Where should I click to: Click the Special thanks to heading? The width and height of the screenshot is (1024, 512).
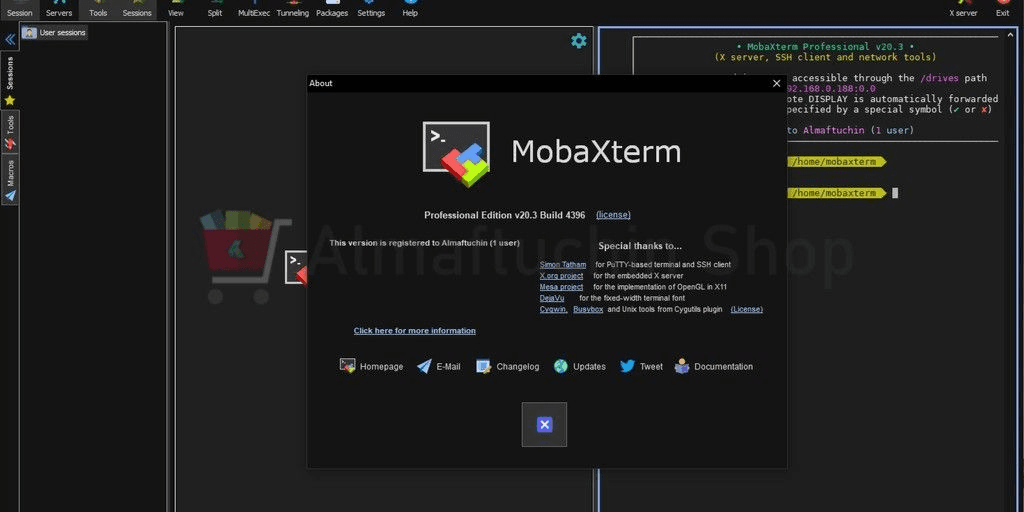640,246
